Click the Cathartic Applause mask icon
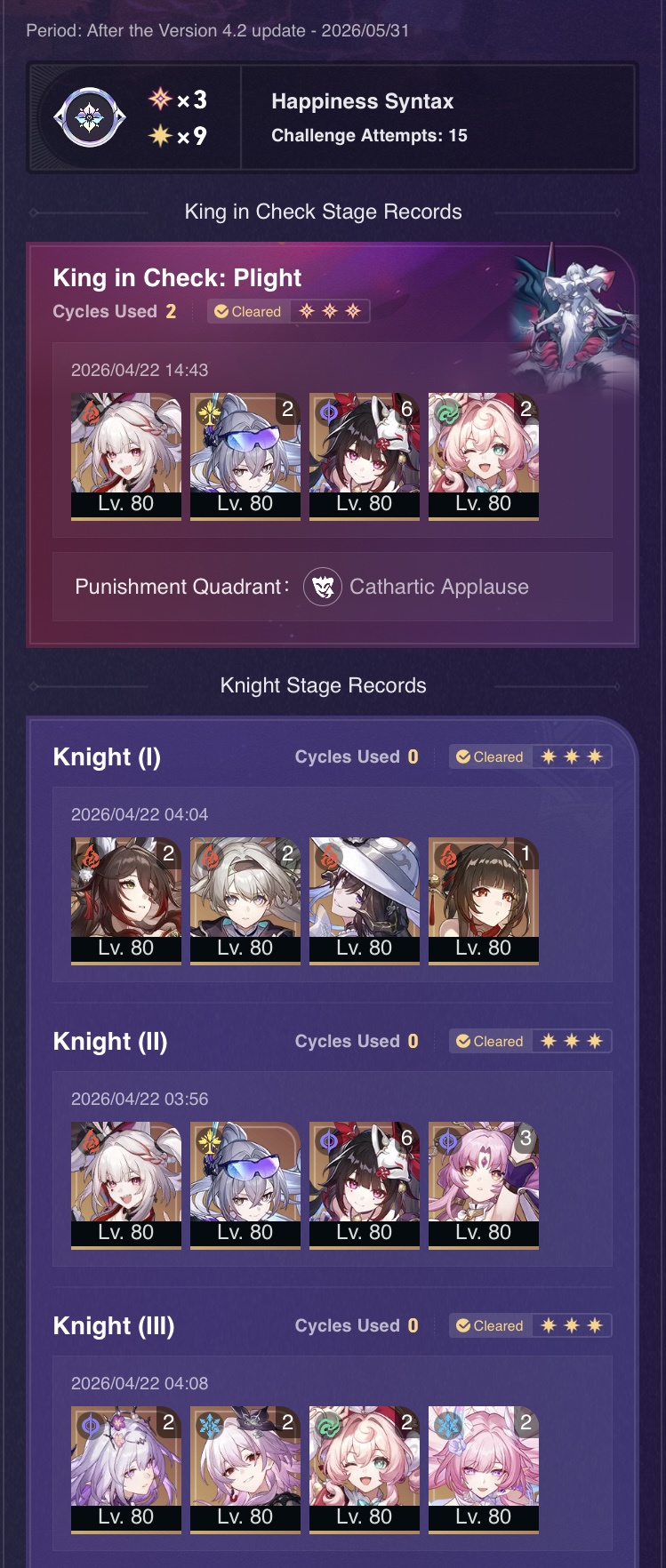Screen dimensions: 666x1568 (x=323, y=587)
